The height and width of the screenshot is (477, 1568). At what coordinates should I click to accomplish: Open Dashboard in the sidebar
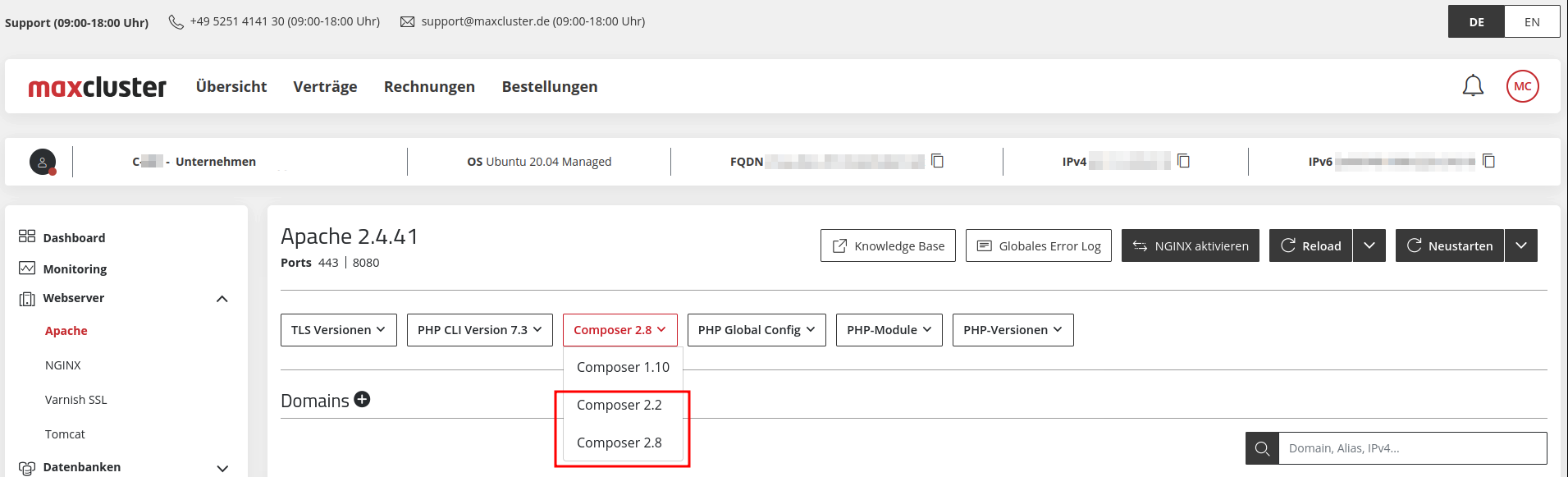pyautogui.click(x=74, y=237)
